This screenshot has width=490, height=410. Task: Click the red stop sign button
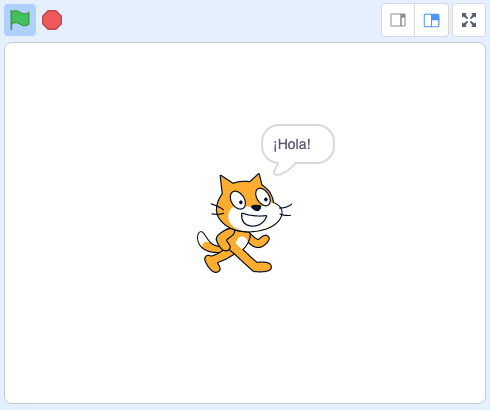coord(52,20)
